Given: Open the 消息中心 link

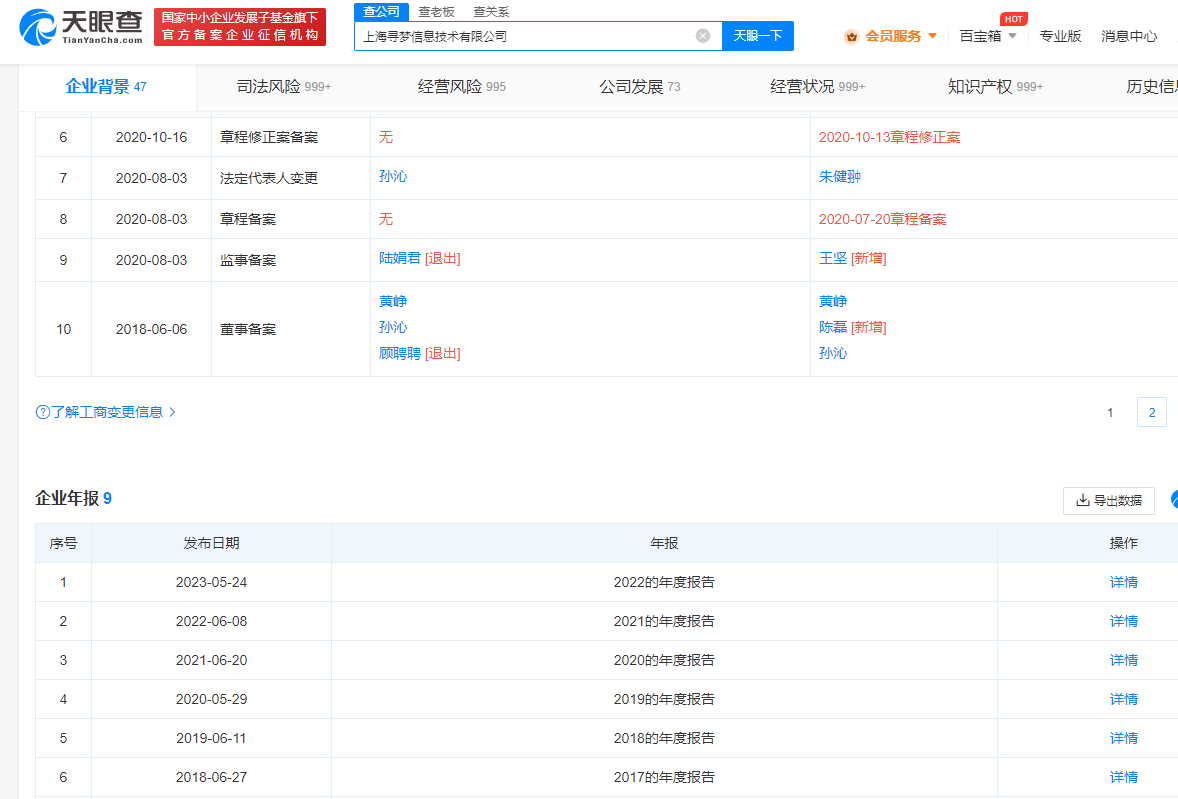Looking at the screenshot, I should tap(1129, 36).
